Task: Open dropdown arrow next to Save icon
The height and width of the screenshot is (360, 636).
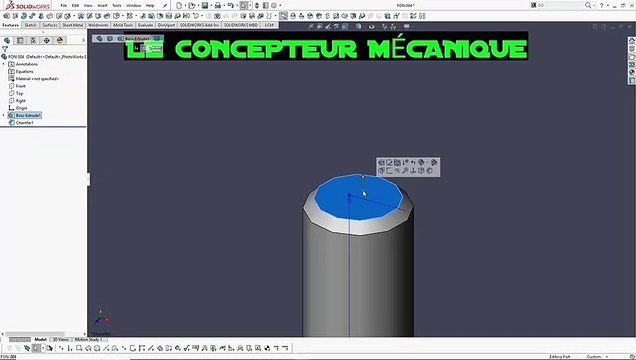Action: click(211, 6)
